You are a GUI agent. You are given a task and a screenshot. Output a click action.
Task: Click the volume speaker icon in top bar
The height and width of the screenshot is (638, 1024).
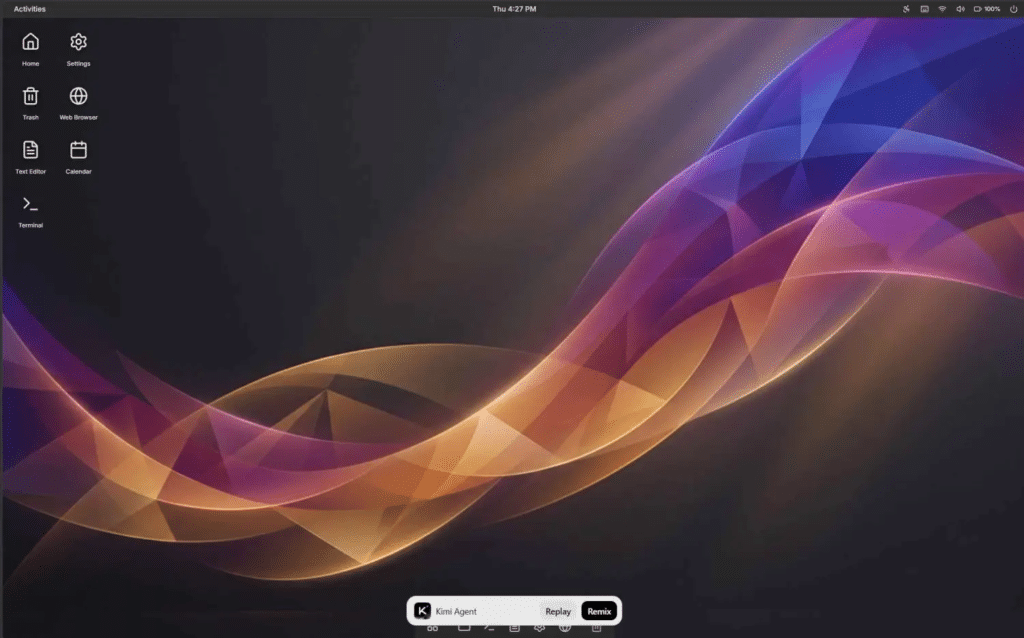[960, 9]
